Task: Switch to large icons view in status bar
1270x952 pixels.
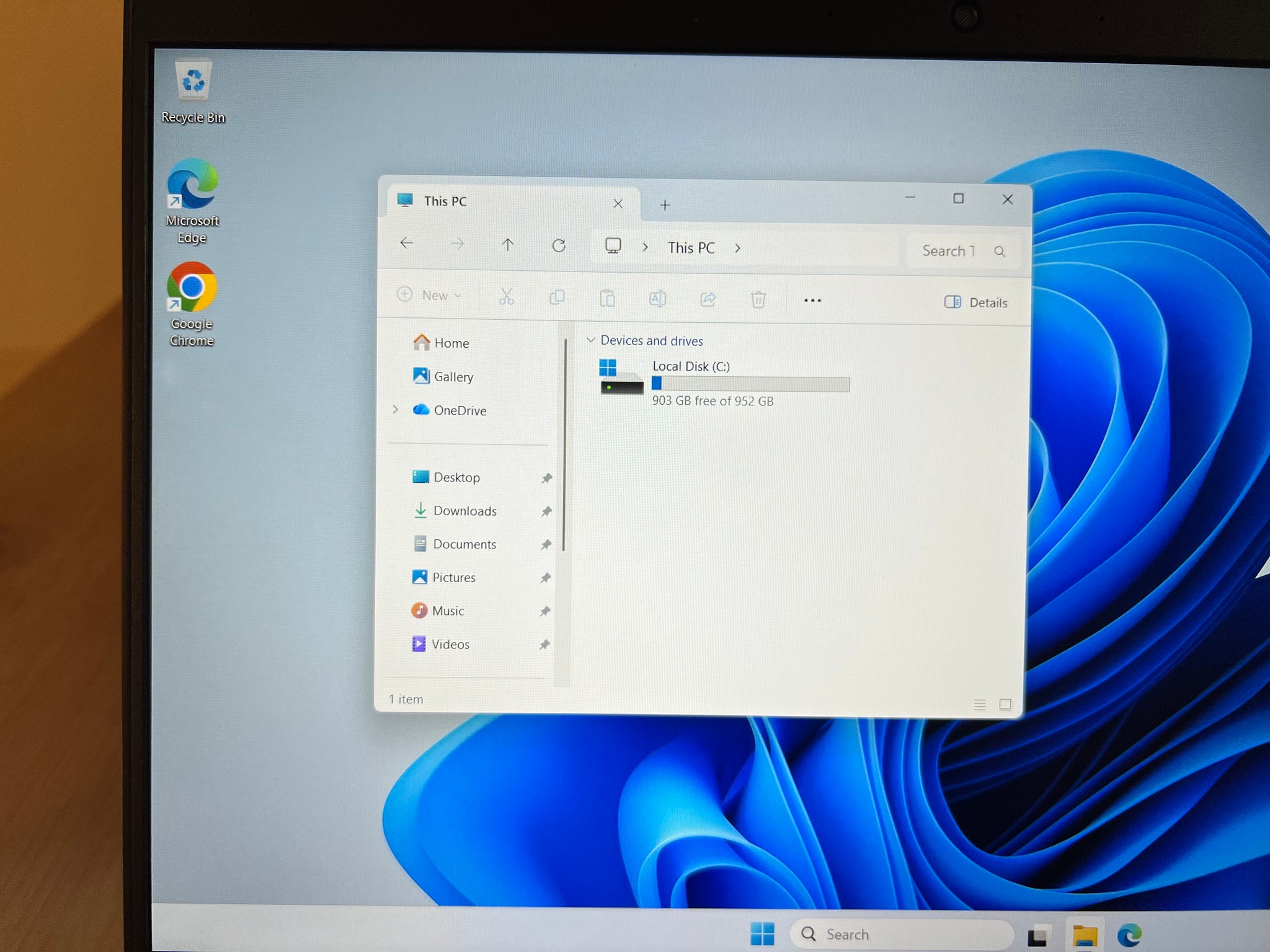Action: pos(1005,705)
